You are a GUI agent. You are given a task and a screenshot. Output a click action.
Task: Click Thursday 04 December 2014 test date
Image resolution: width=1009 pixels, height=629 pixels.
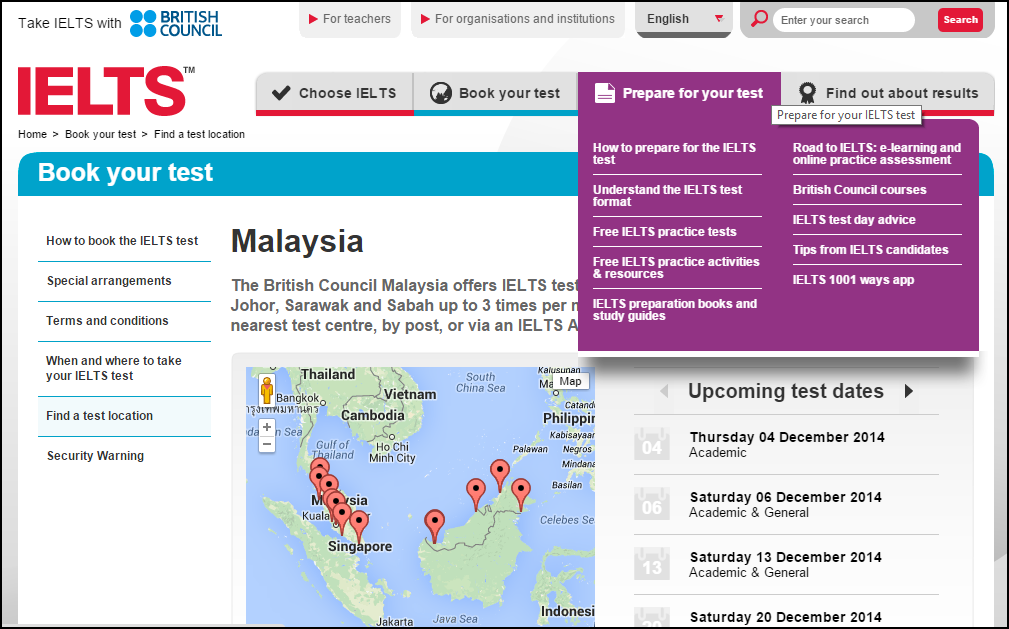click(787, 437)
